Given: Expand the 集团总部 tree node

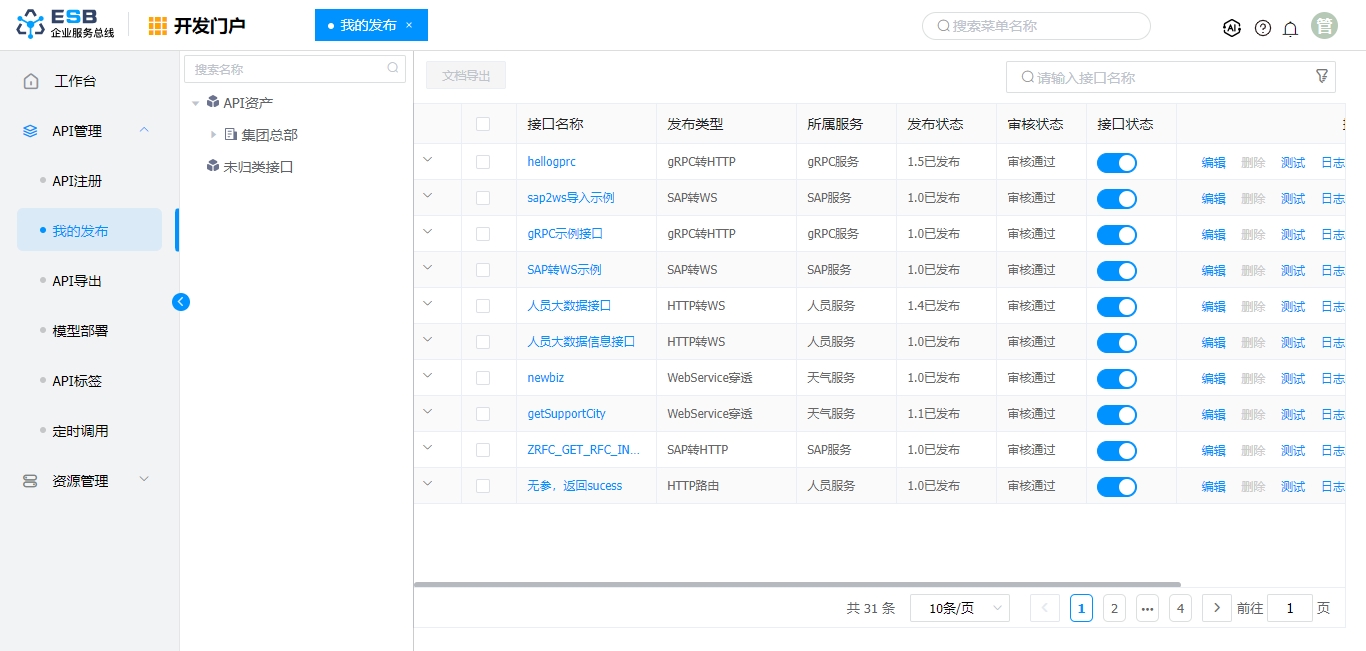Looking at the screenshot, I should point(213,134).
